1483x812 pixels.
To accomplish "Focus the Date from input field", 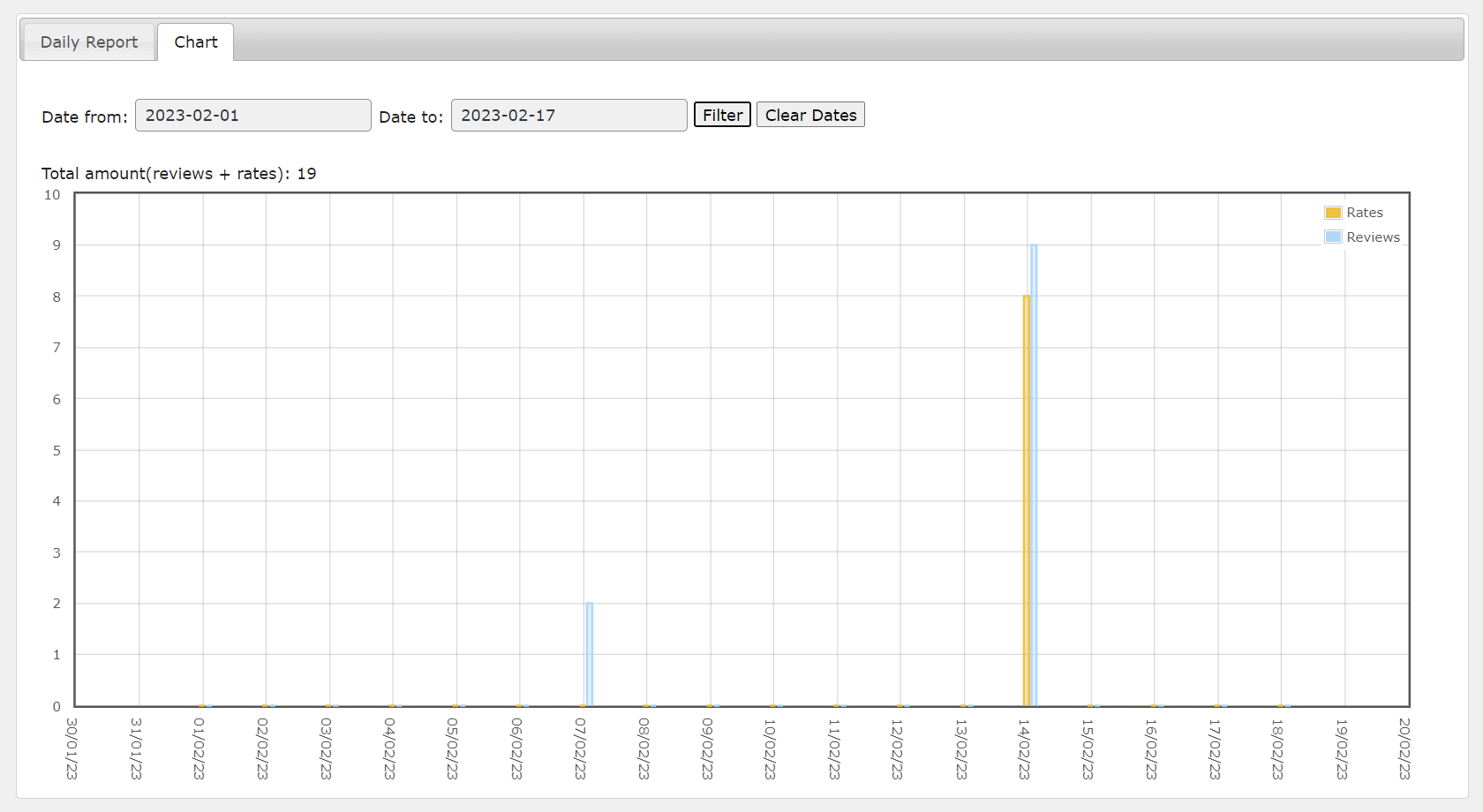I will click(x=252, y=116).
